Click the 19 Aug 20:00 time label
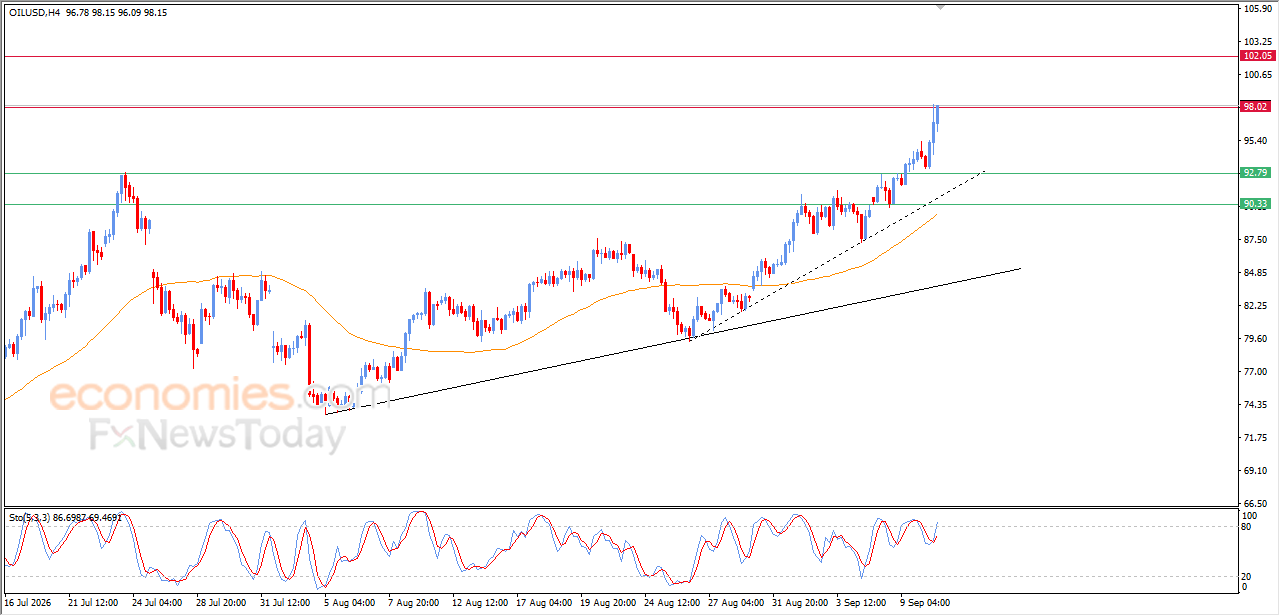 click(x=606, y=603)
